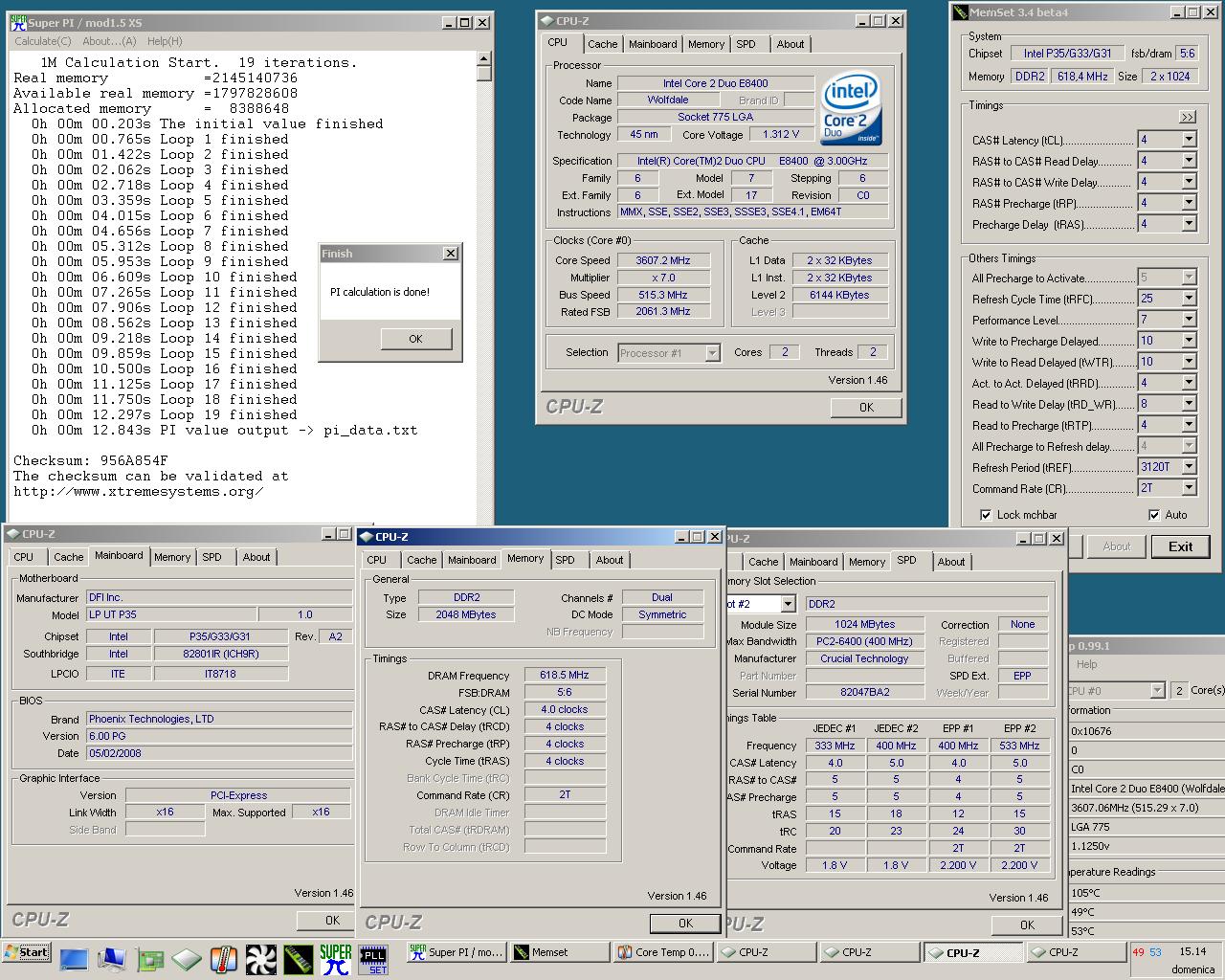The image size is (1225, 980).
Task: Open Help menu in Core Temp window
Action: [x=1086, y=664]
